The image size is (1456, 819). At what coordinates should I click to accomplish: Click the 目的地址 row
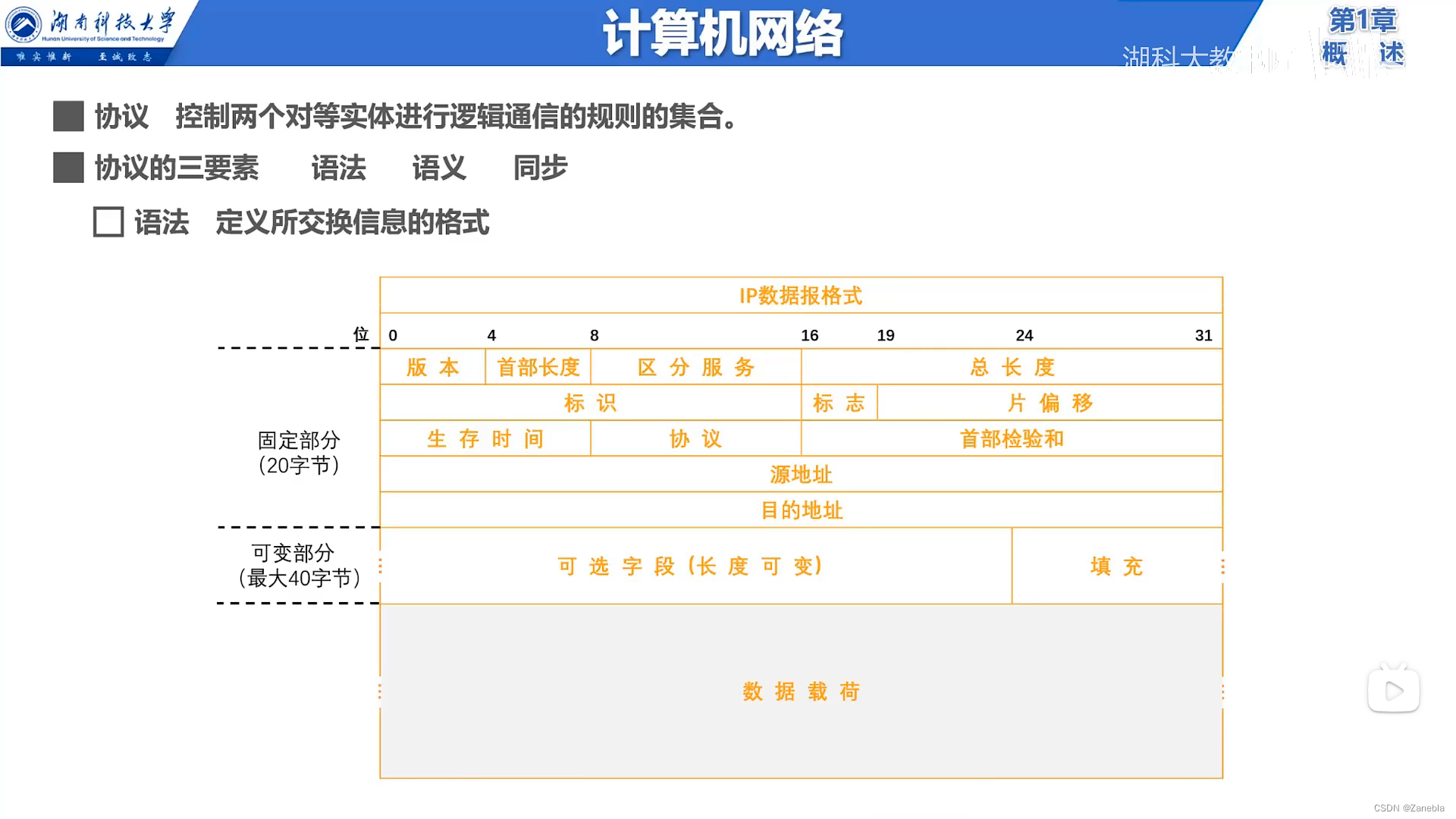pyautogui.click(x=801, y=510)
